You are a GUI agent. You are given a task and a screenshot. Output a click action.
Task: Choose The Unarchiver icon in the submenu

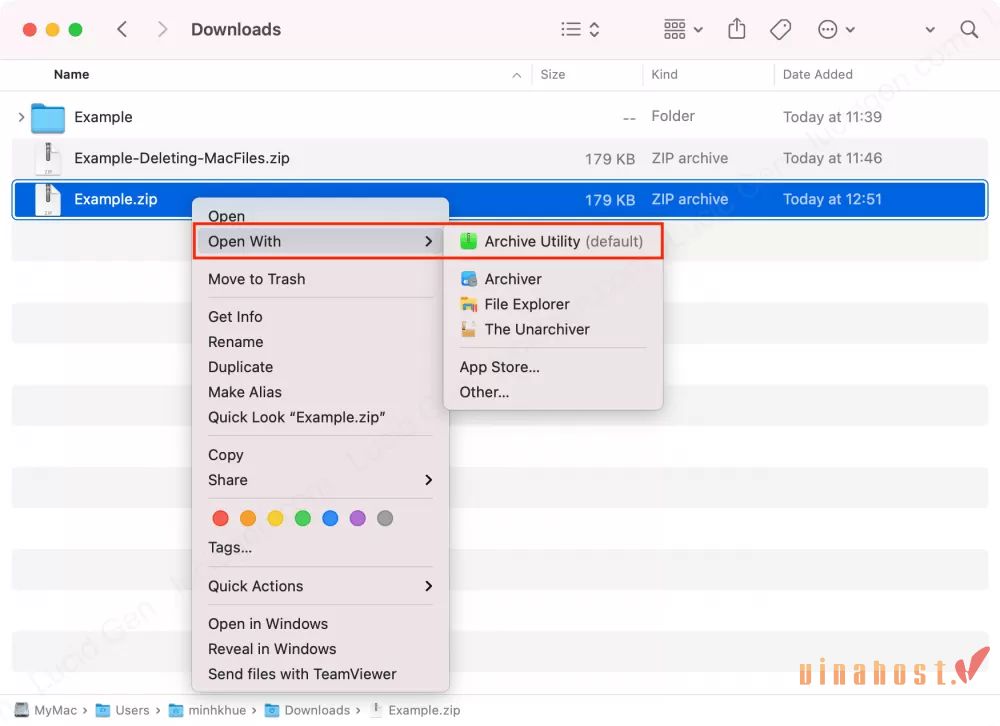point(468,329)
